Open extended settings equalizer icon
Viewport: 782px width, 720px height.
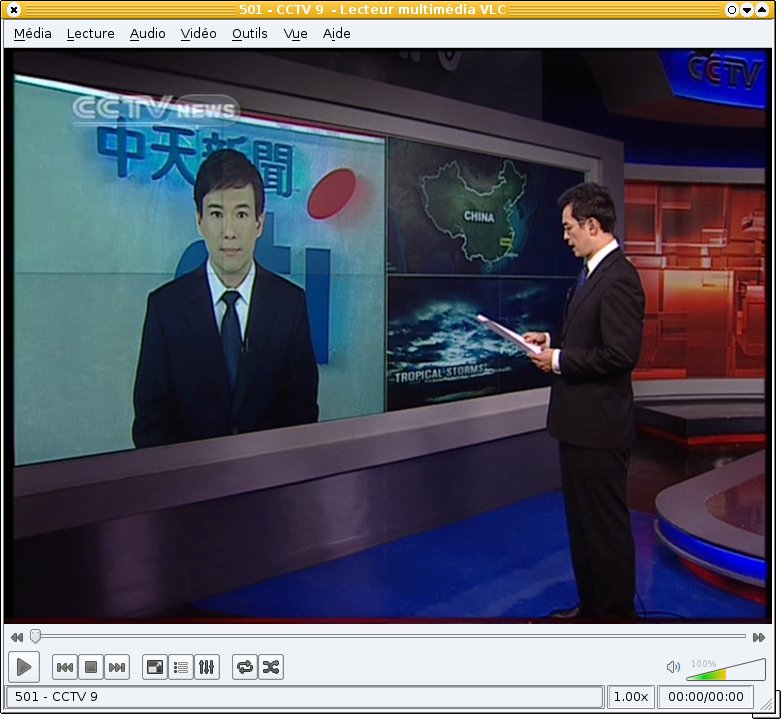click(206, 667)
